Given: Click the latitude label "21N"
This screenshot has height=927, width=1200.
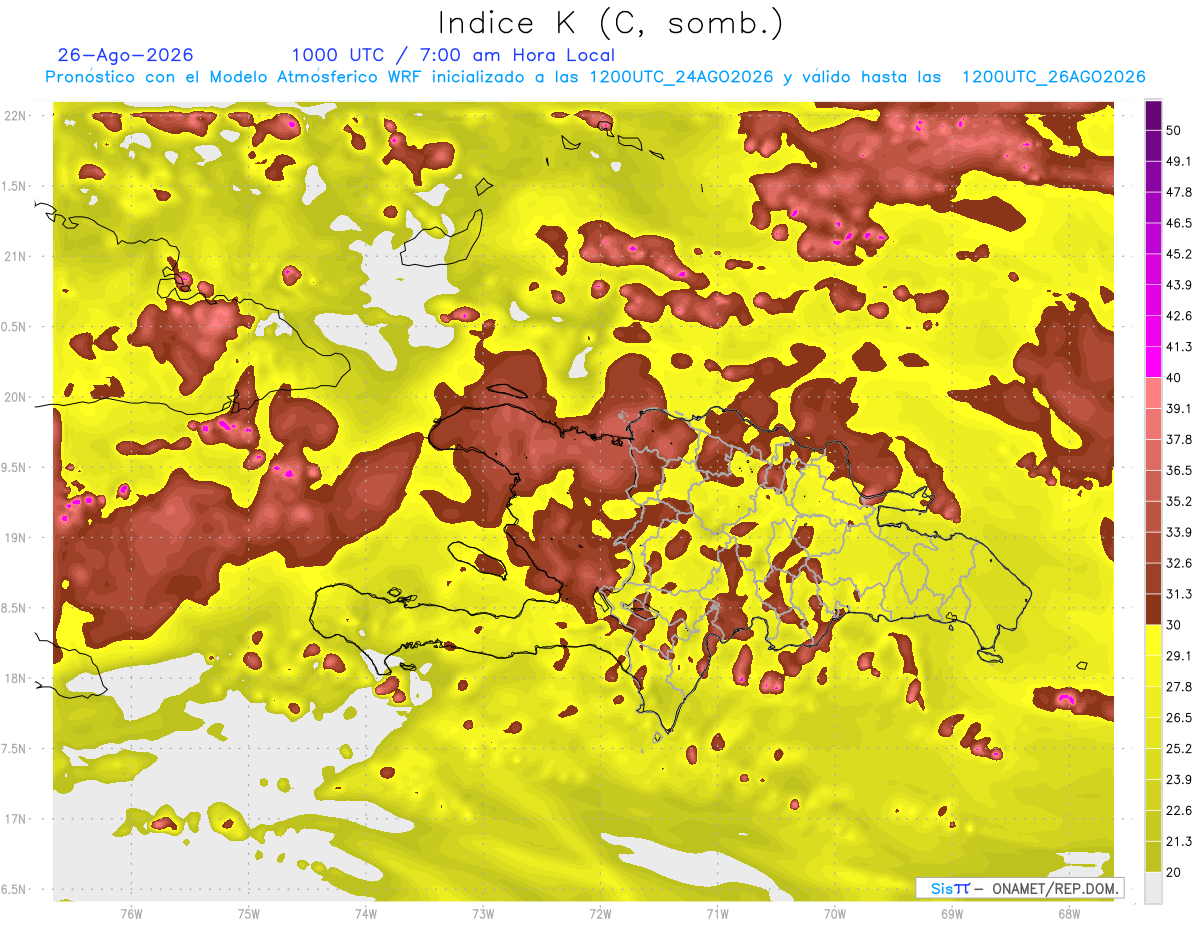Looking at the screenshot, I should click(15, 257).
